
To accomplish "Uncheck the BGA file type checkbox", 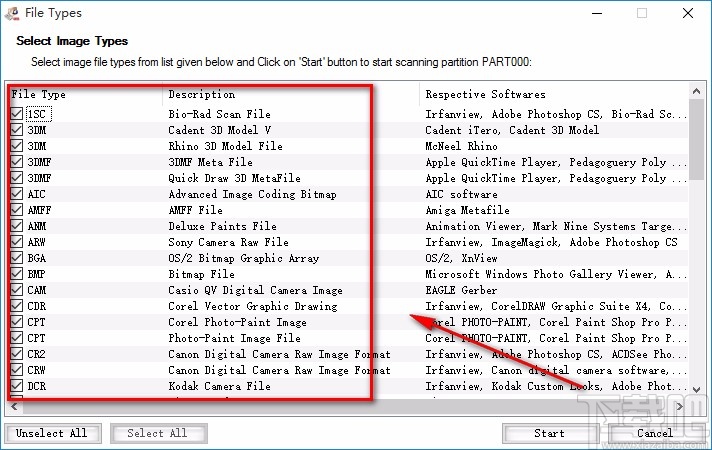I will [17, 257].
